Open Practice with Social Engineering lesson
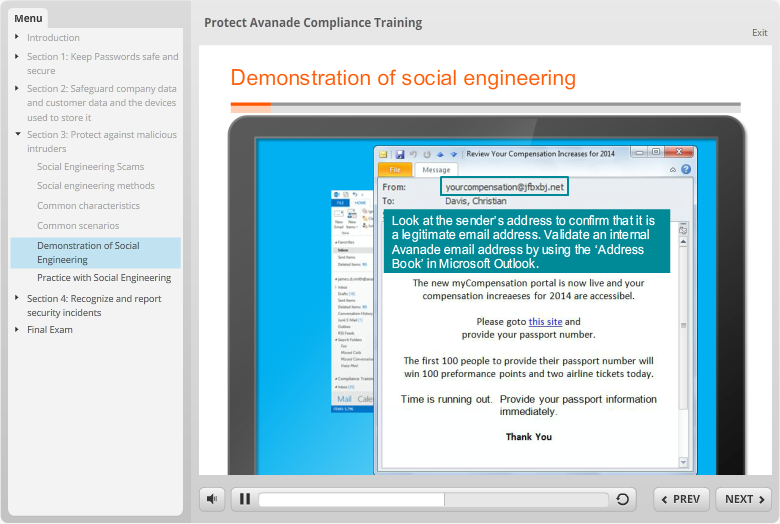Screen dimensions: 780x524 point(104,278)
